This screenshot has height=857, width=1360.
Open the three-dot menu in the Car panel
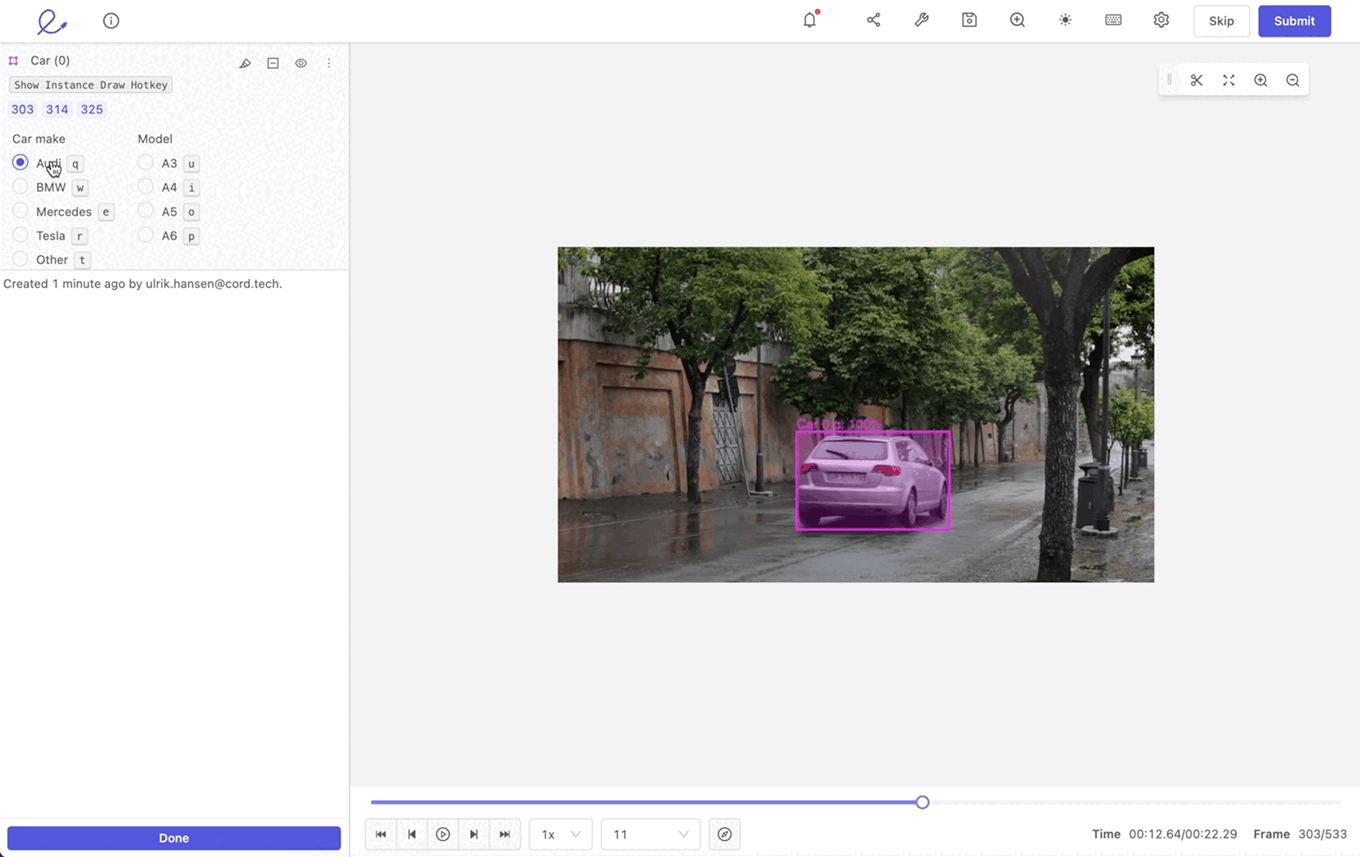pyautogui.click(x=329, y=62)
